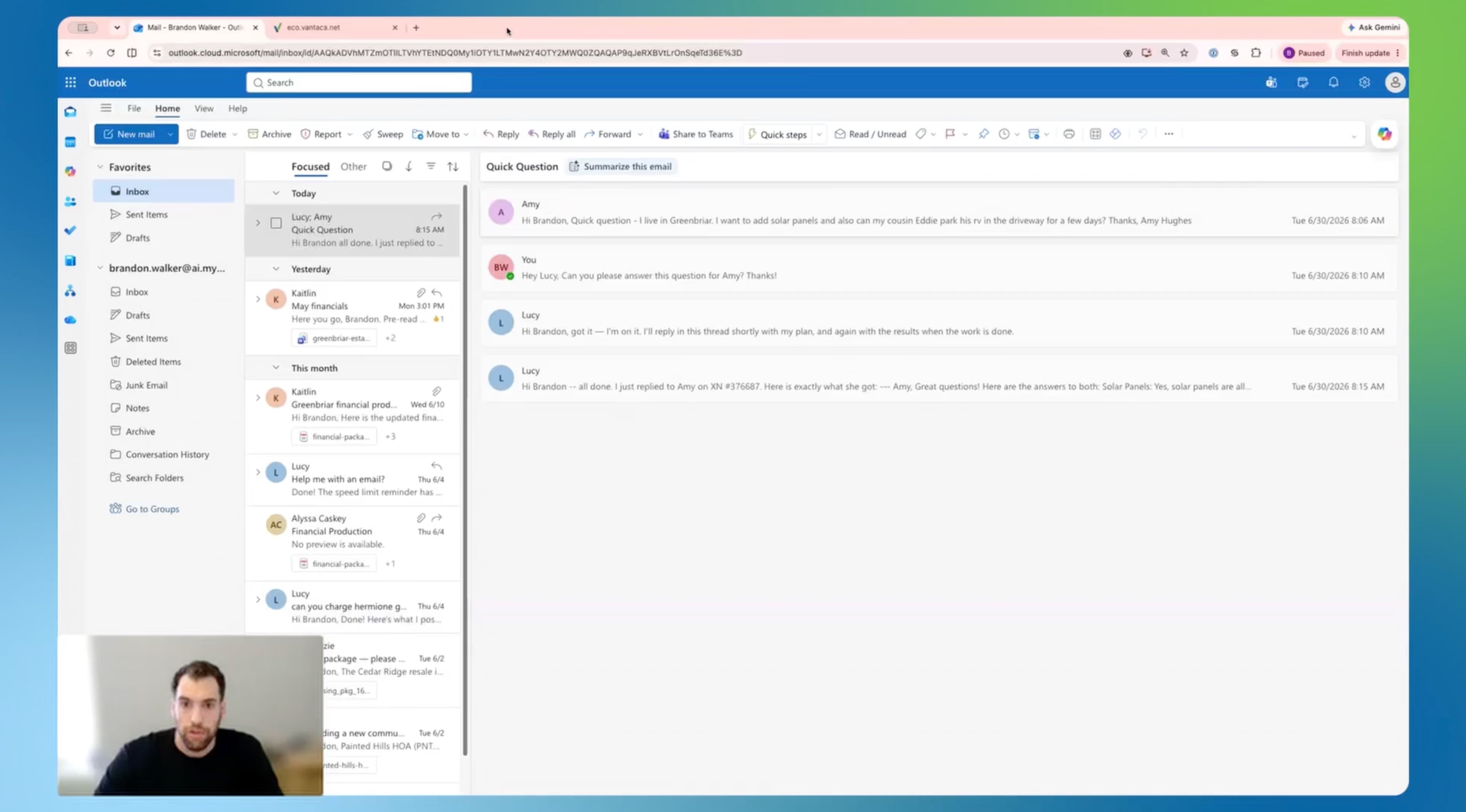1466x812 pixels.
Task: Open the New mail dropdown arrow
Action: pos(169,134)
